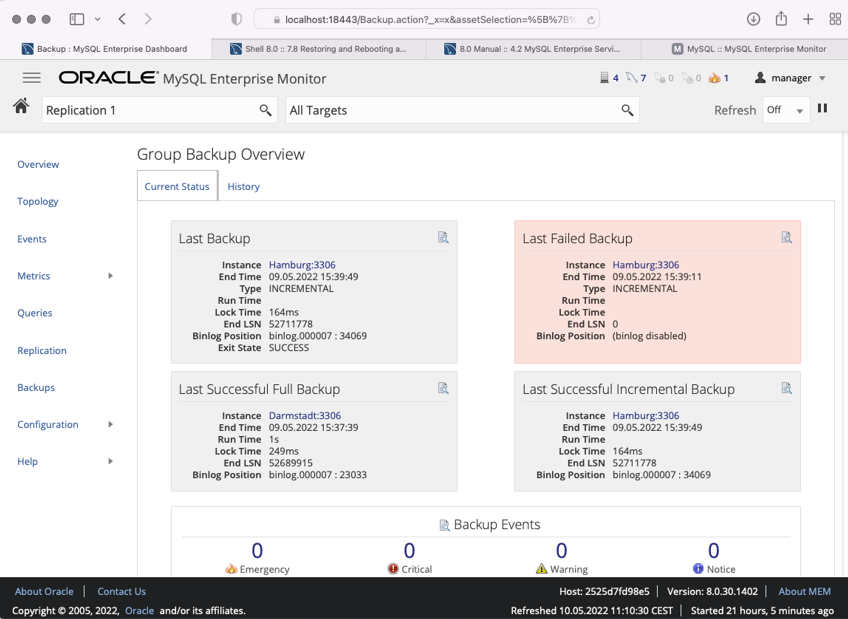The image size is (848, 619).
Task: Click the All Targets selector field
Action: tap(462, 110)
